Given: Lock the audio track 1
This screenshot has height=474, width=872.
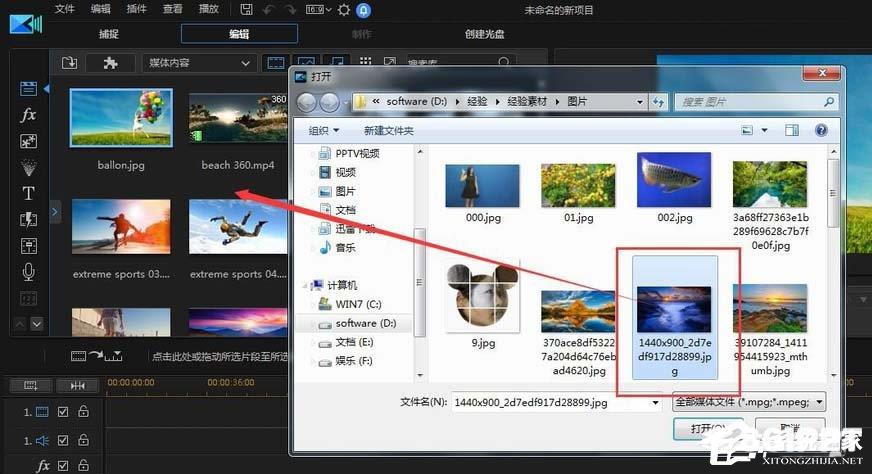Looking at the screenshot, I should point(83,440).
